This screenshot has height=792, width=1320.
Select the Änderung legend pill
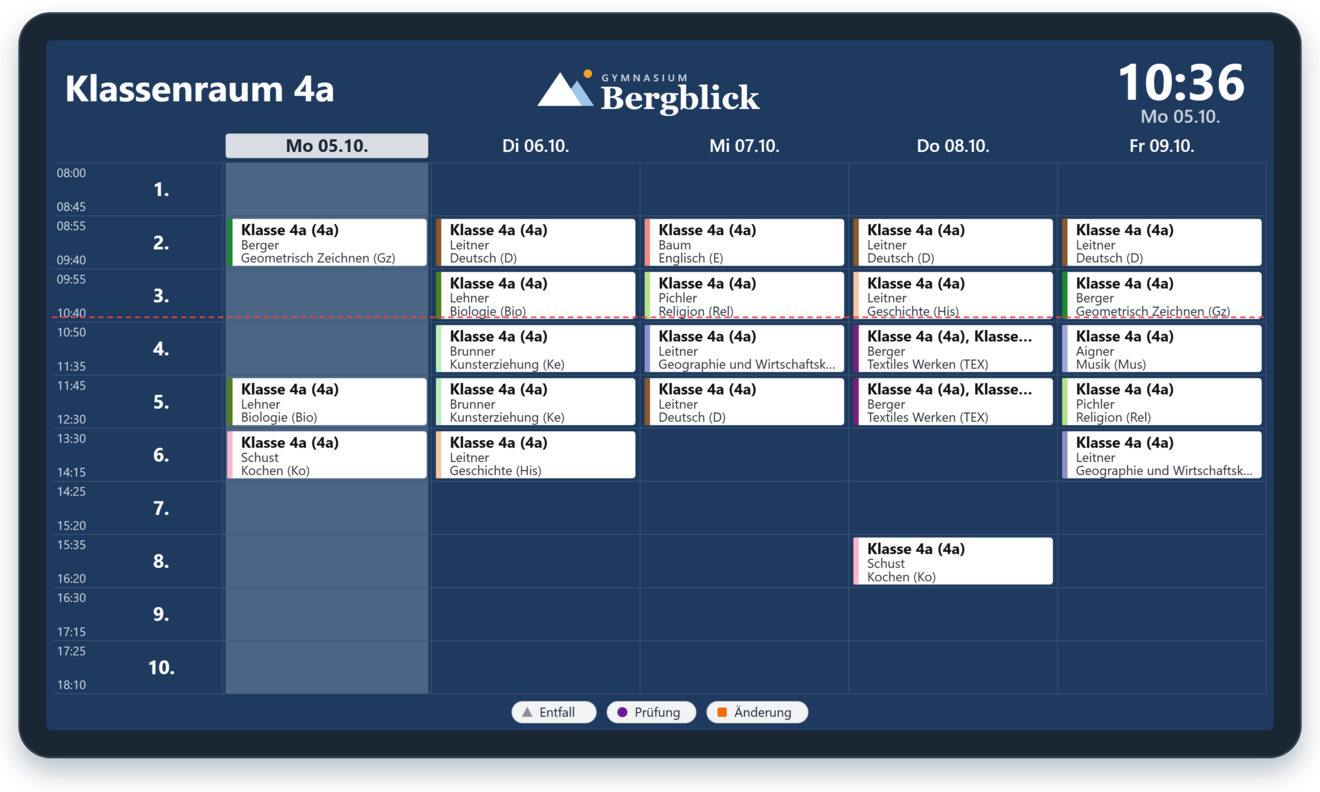point(757,712)
